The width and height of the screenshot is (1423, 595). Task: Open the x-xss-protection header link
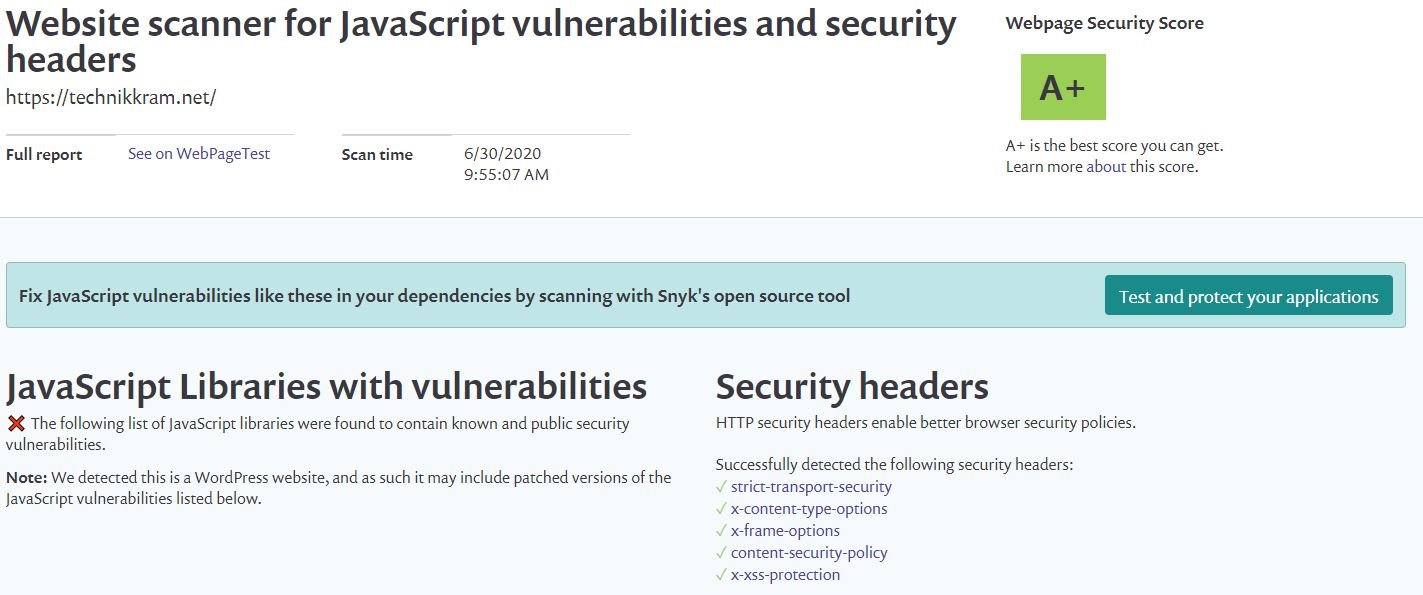pos(784,575)
